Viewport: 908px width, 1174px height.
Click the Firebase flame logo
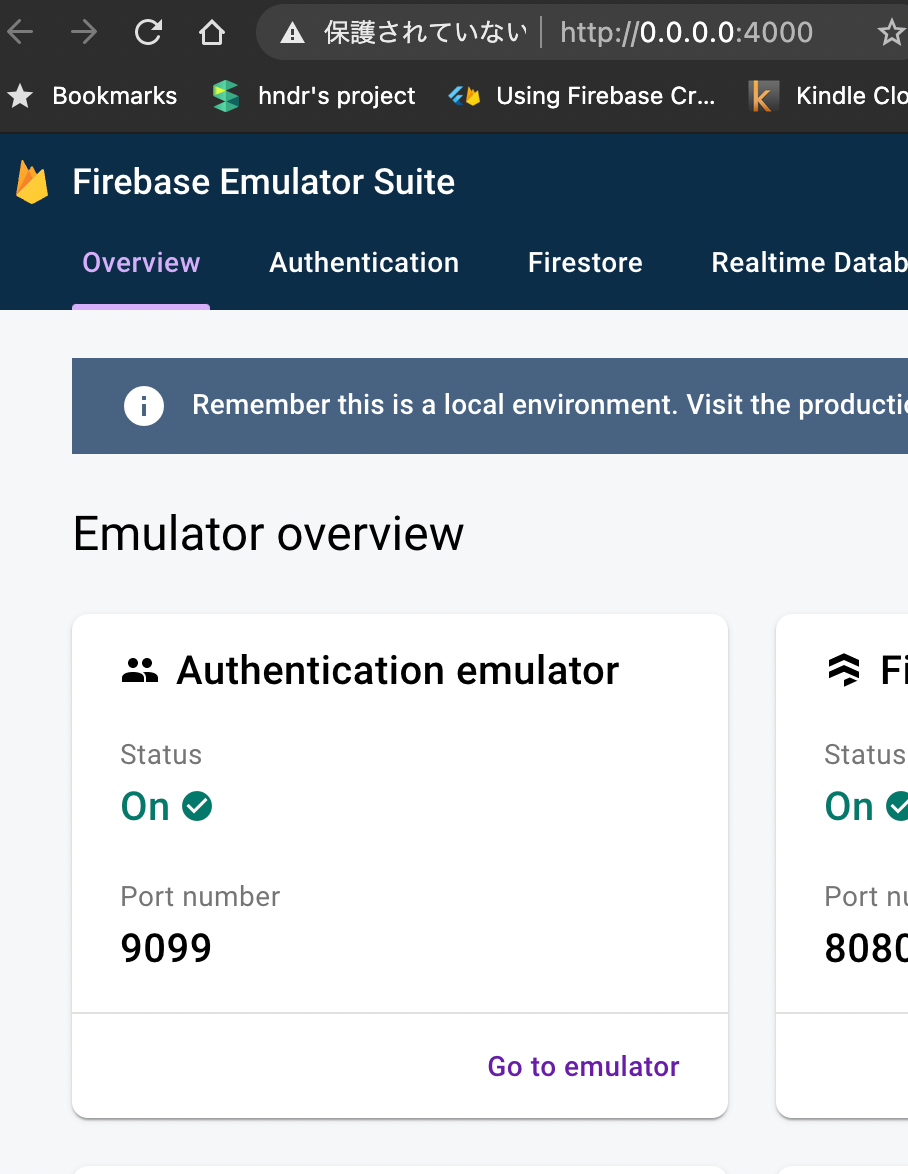coord(32,182)
